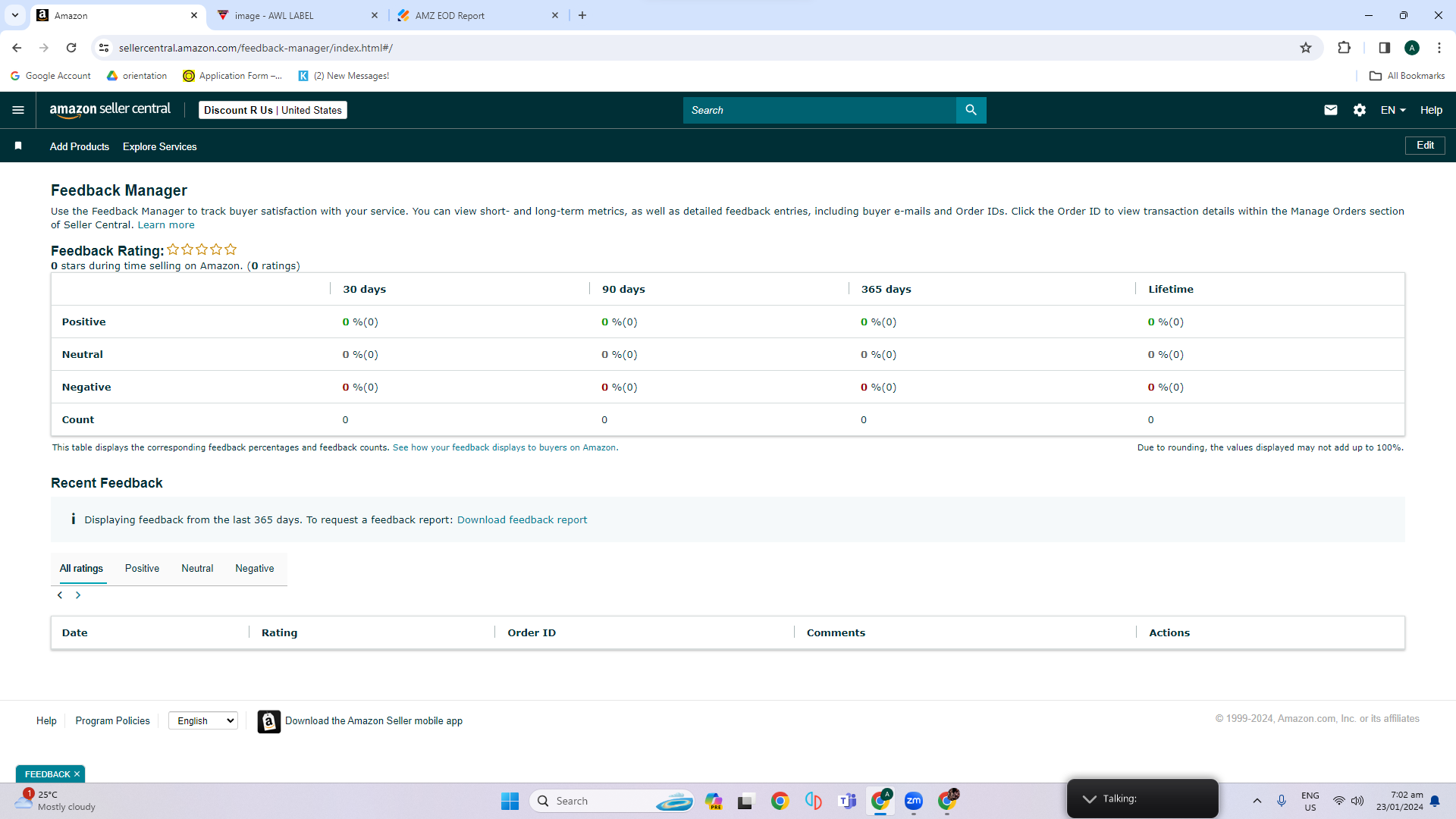Click the Rating column header

(x=279, y=632)
